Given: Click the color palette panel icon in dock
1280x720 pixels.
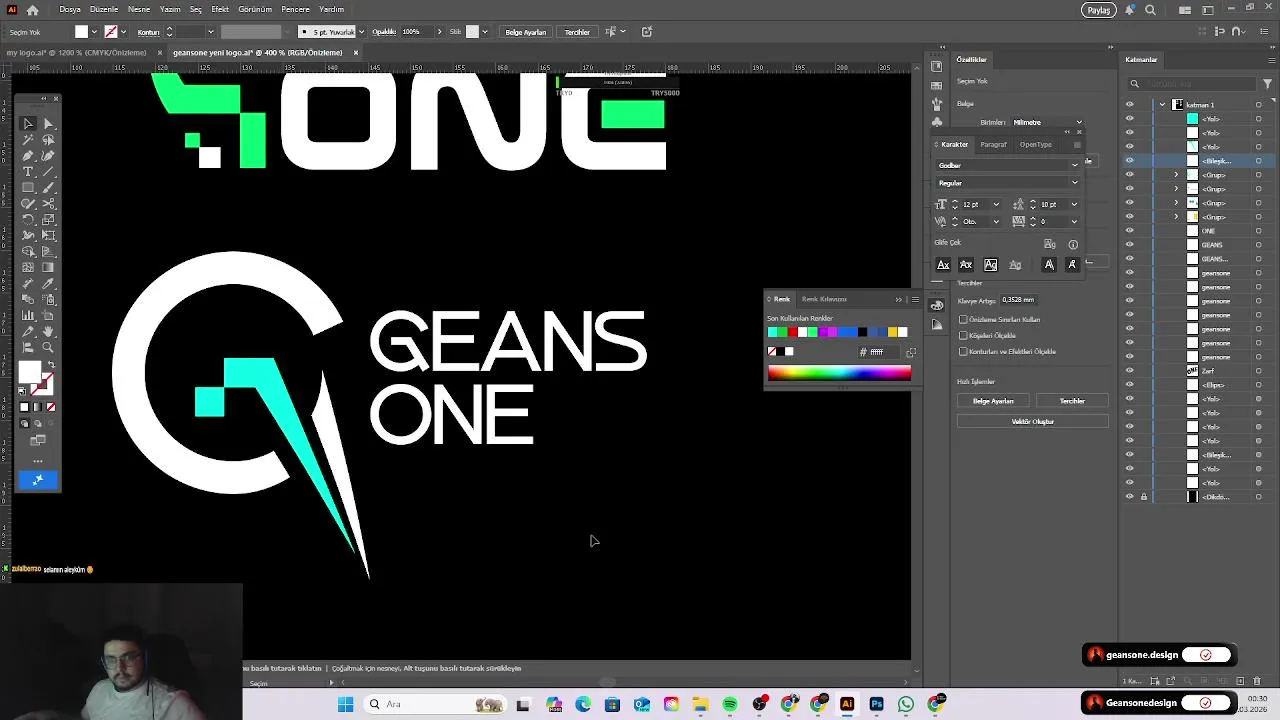Looking at the screenshot, I should [936, 305].
